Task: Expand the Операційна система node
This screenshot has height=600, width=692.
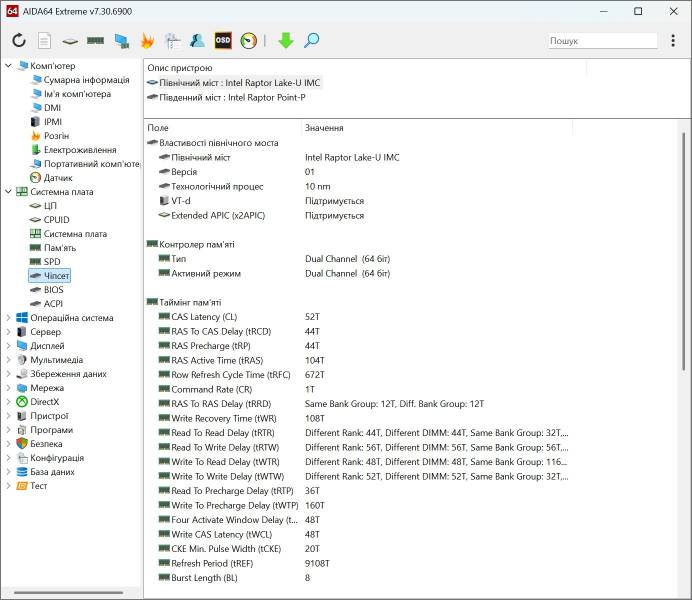Action: coord(8,318)
